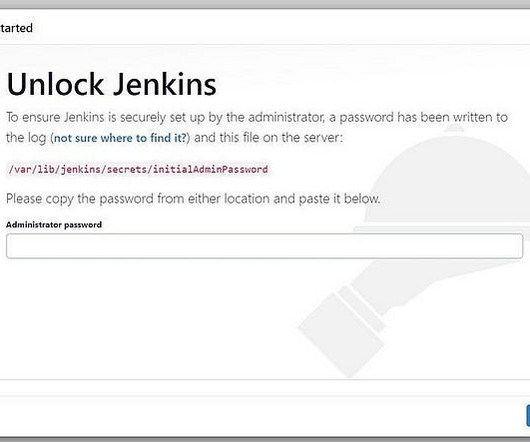Click the butler watermark's bow tie shape
The height and width of the screenshot is (442, 530).
[341, 329]
